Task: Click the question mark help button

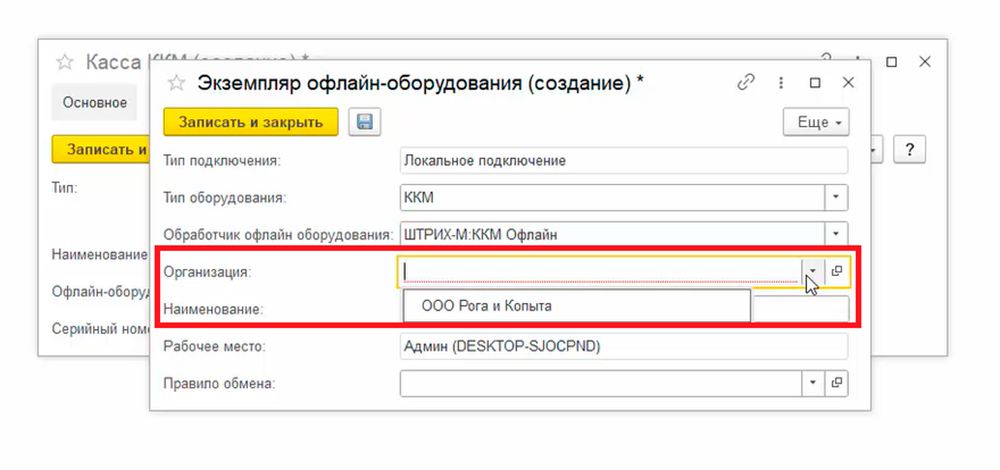Action: click(909, 149)
